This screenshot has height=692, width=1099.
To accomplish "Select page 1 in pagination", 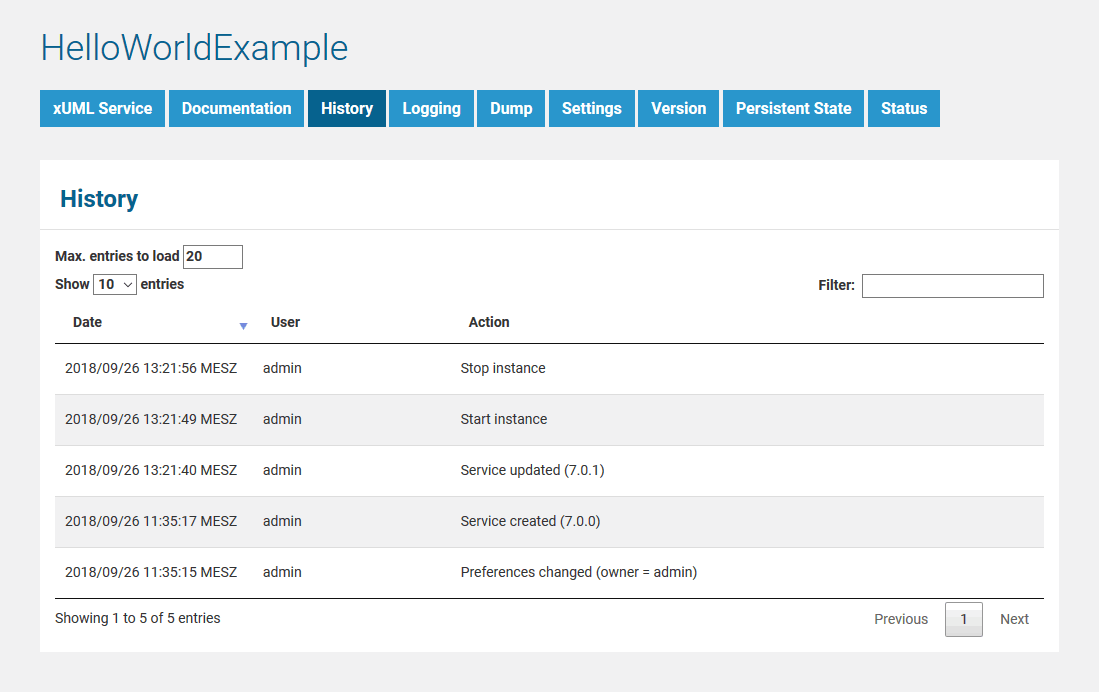I will click(x=964, y=619).
